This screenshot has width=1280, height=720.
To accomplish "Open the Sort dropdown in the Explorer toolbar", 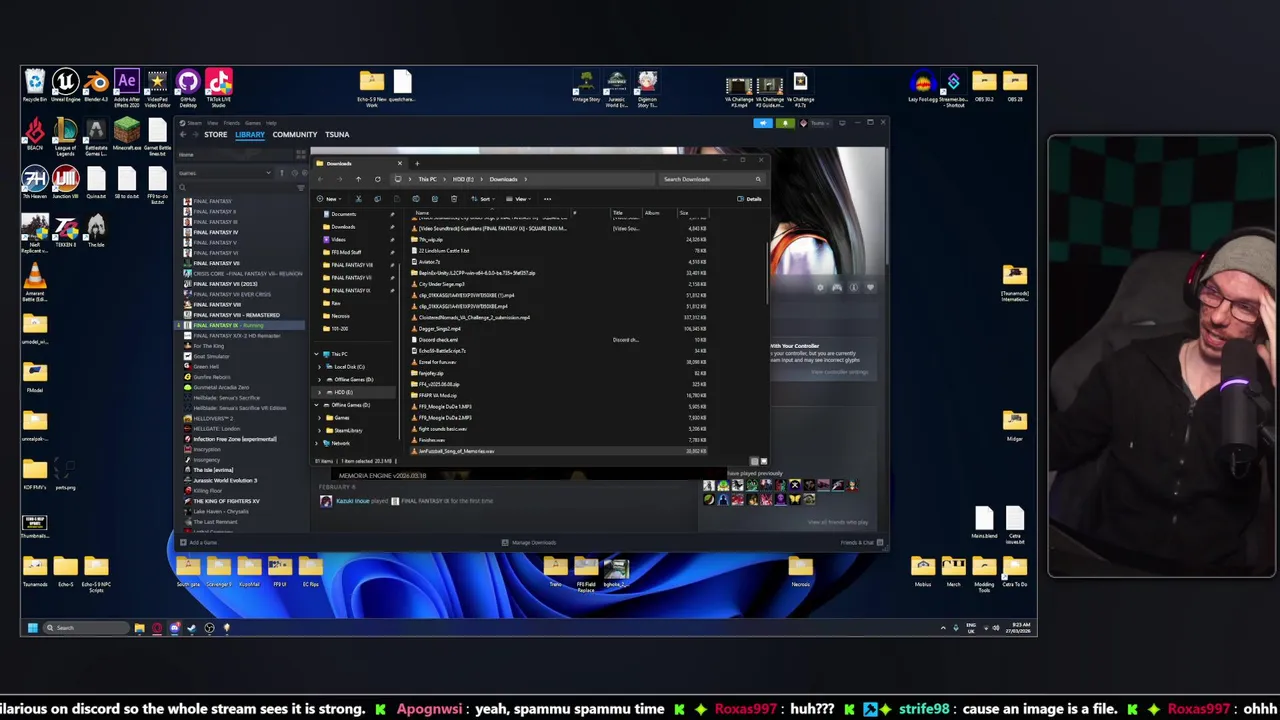I will 485,199.
